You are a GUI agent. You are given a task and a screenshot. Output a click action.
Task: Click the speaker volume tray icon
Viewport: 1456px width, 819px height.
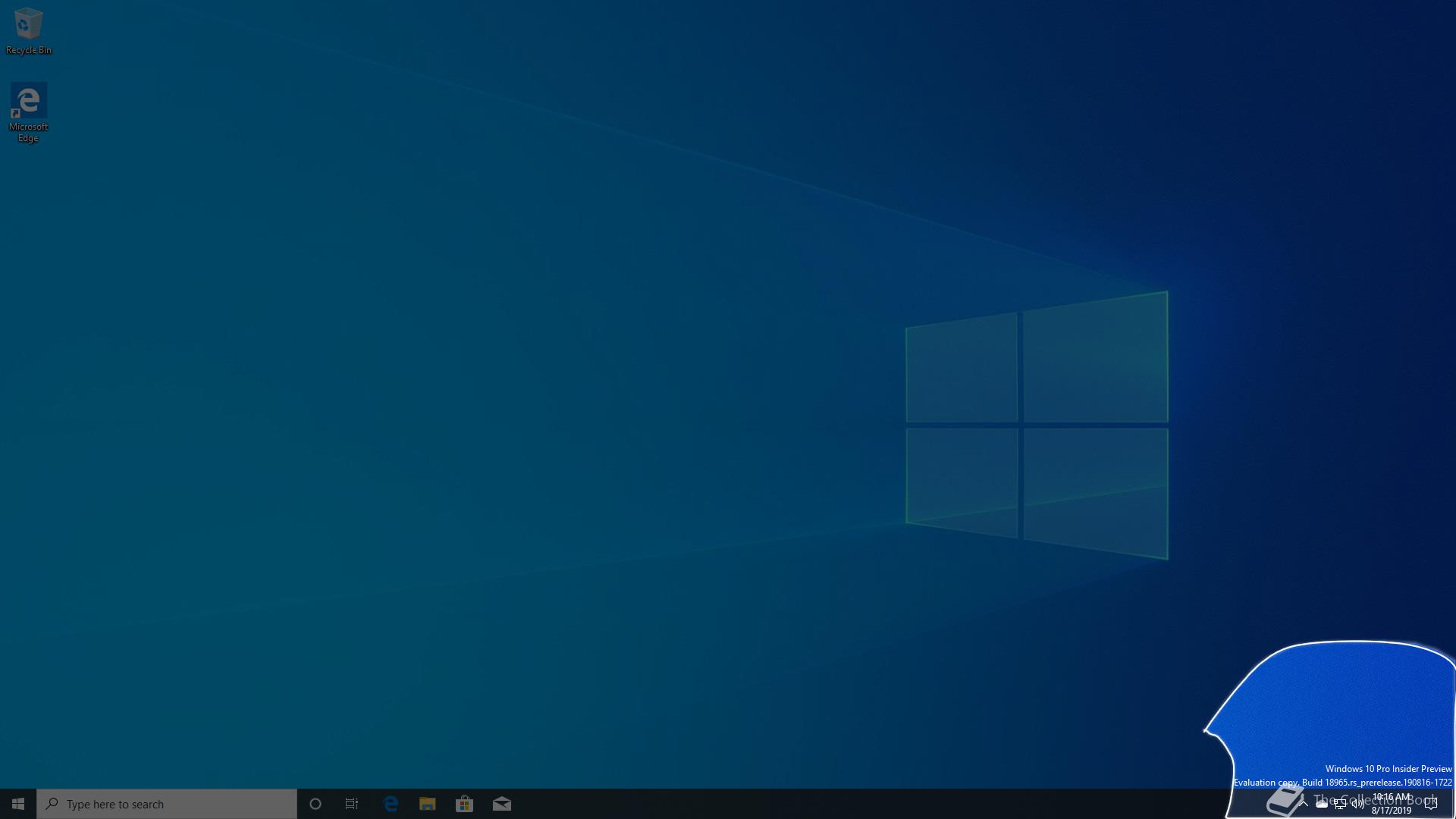click(1358, 804)
